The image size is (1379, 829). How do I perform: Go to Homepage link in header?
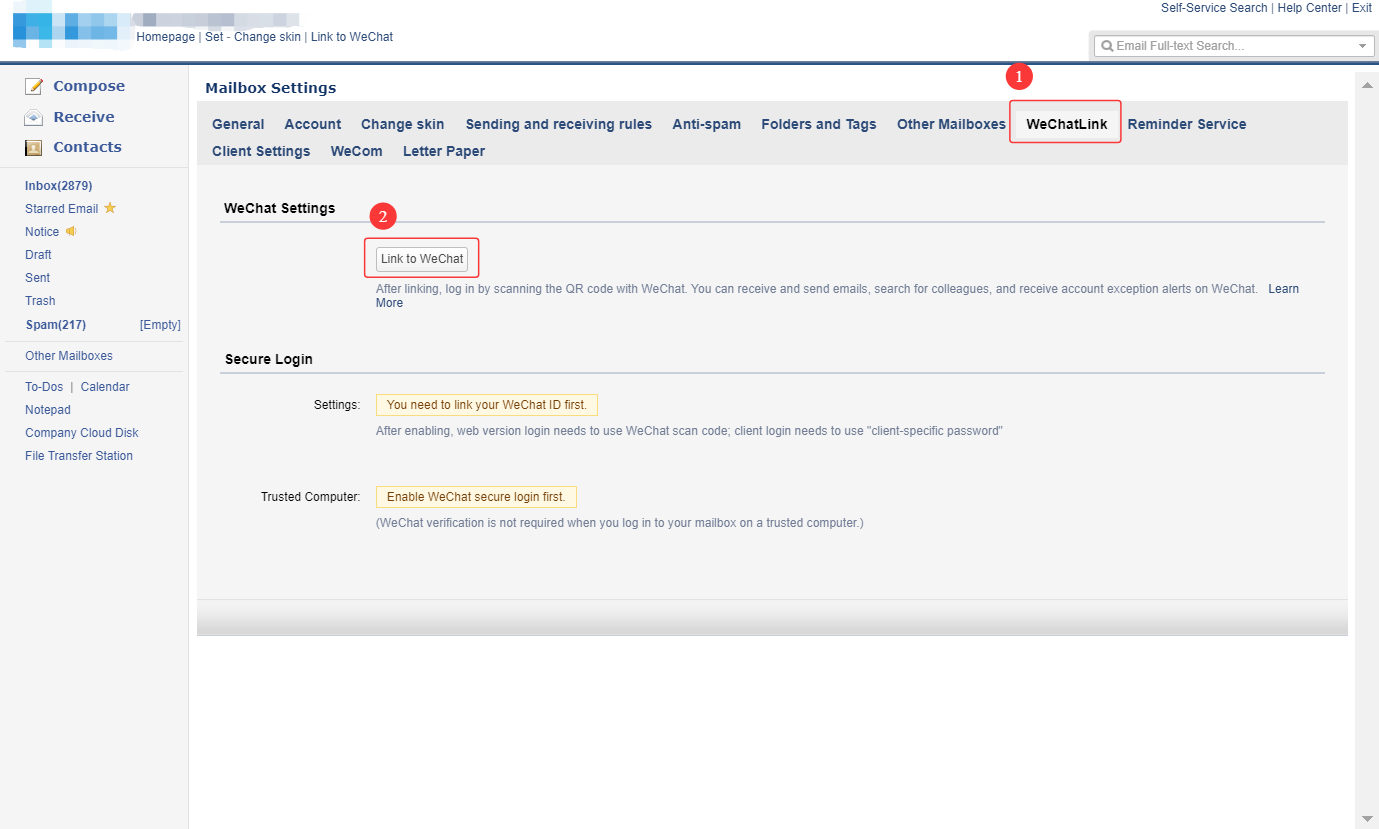tap(166, 37)
